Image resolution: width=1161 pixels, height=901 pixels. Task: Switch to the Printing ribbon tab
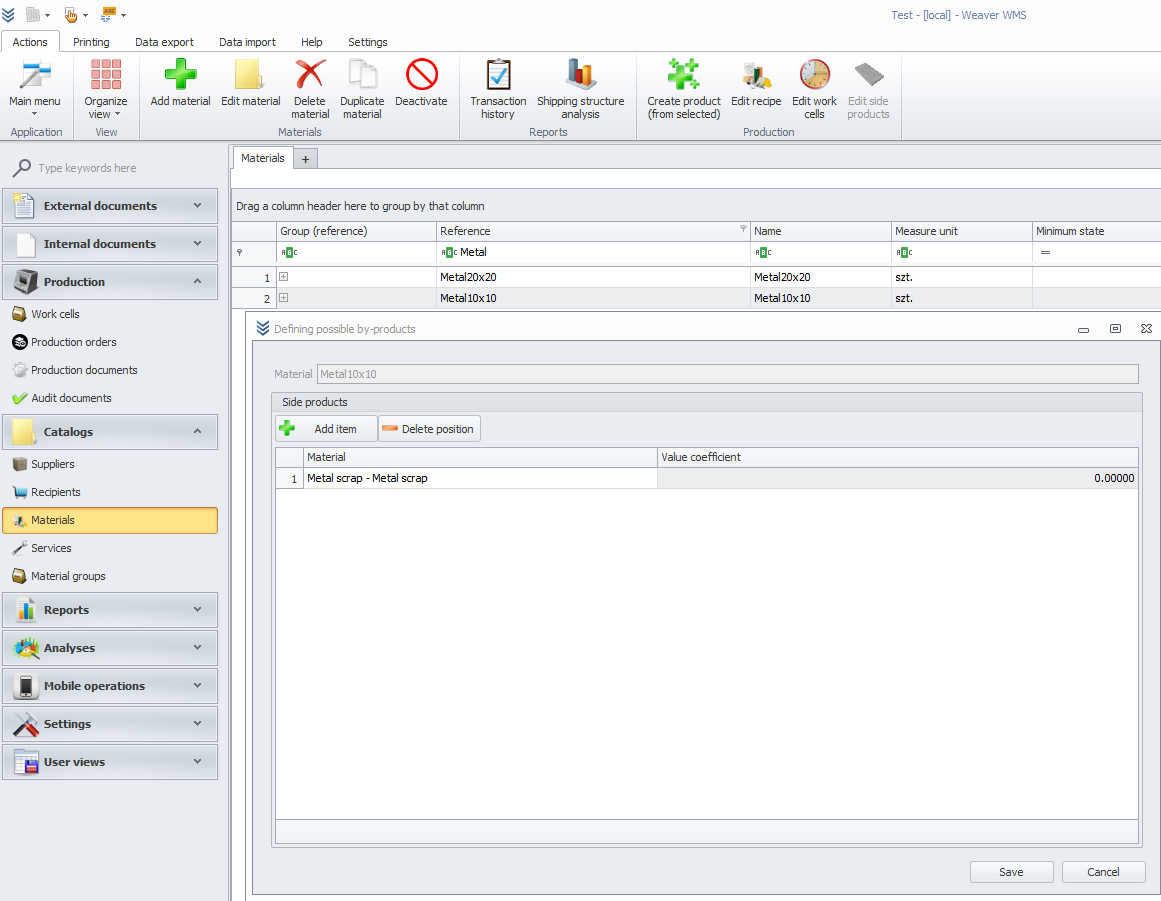[91, 42]
